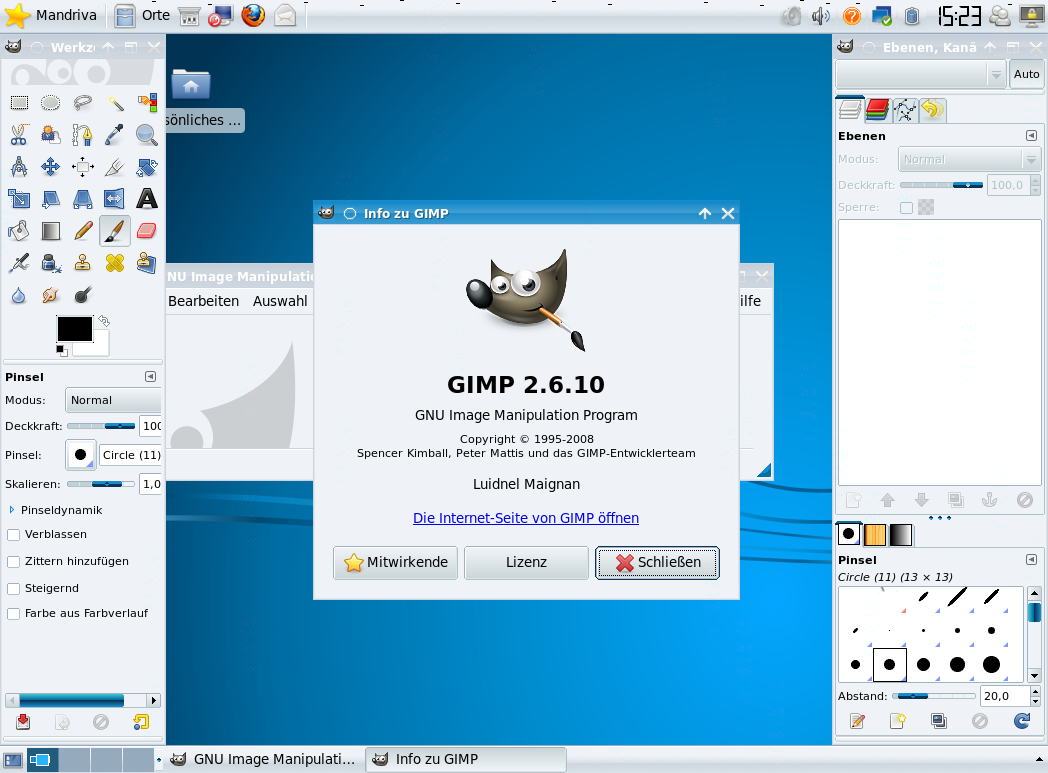
Task: Open the Modus dropdown in tool options
Action: coord(113,400)
